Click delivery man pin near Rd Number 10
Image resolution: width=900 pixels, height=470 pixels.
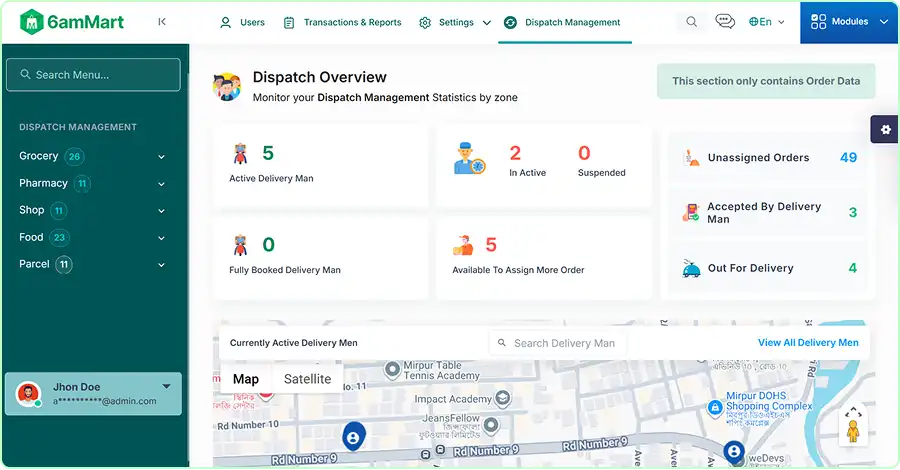354,436
